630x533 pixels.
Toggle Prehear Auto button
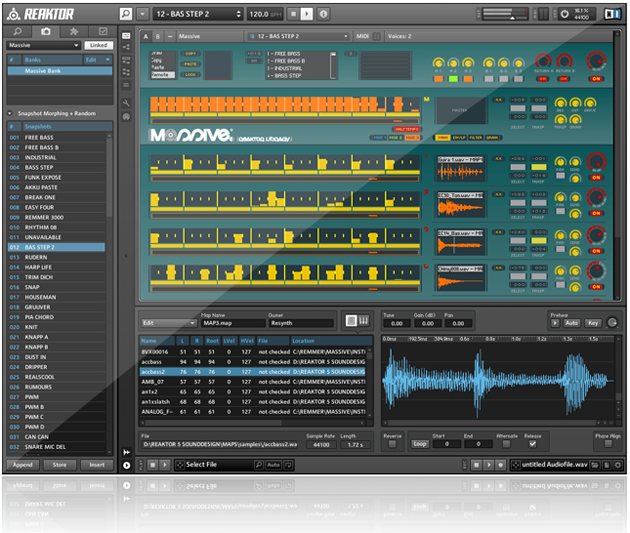571,323
